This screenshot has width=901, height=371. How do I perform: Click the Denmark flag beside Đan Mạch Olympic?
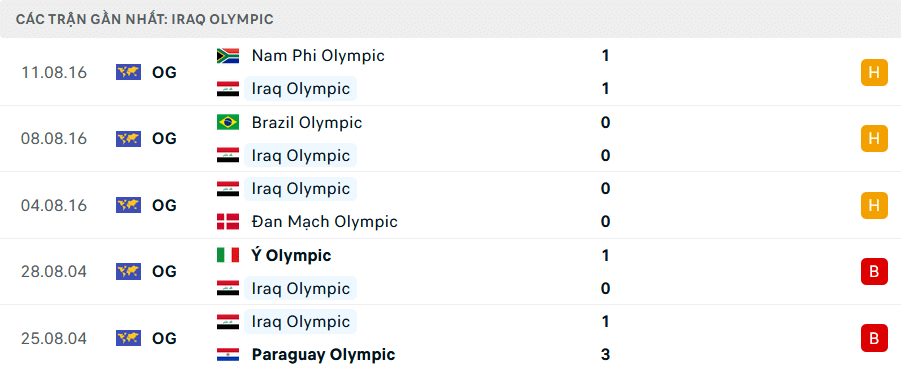click(228, 222)
